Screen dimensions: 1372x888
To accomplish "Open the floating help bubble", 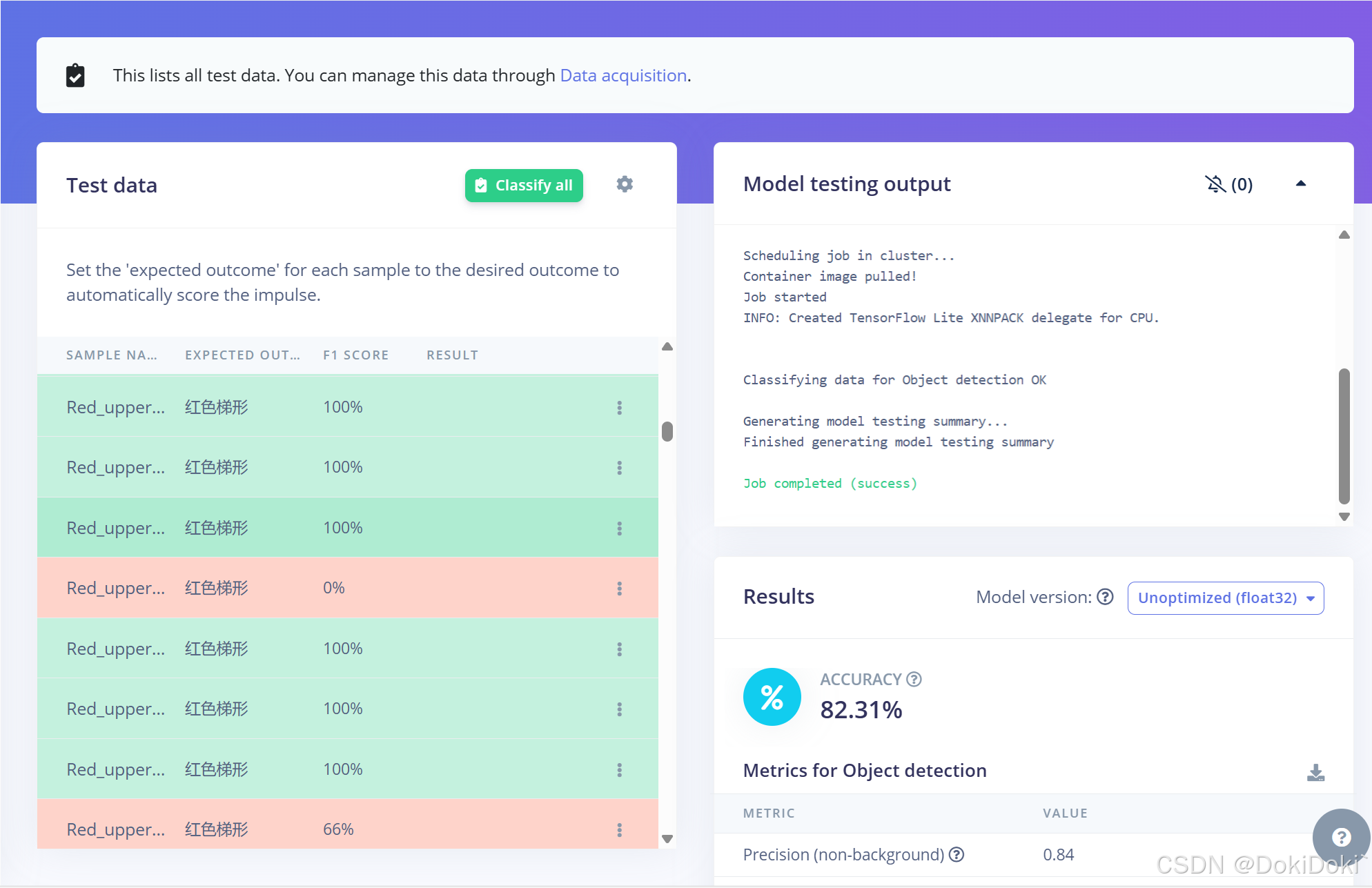I will [x=1340, y=838].
